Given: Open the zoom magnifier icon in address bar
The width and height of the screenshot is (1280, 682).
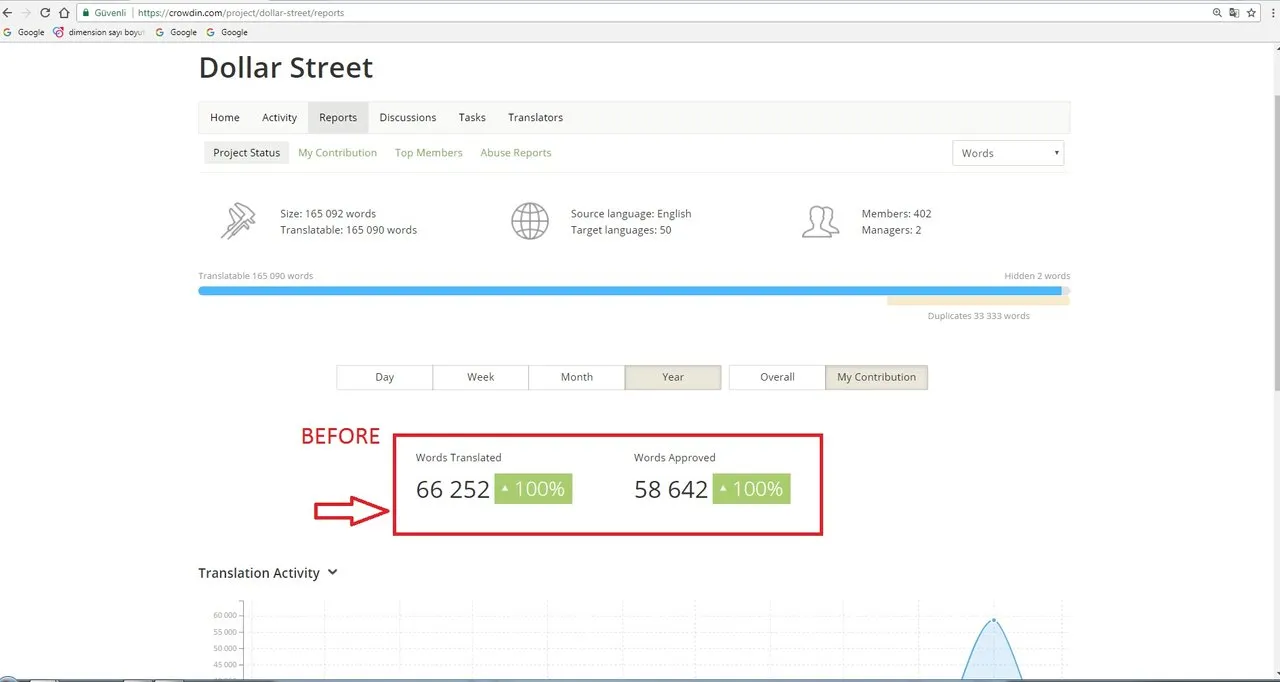Looking at the screenshot, I should tap(1217, 13).
